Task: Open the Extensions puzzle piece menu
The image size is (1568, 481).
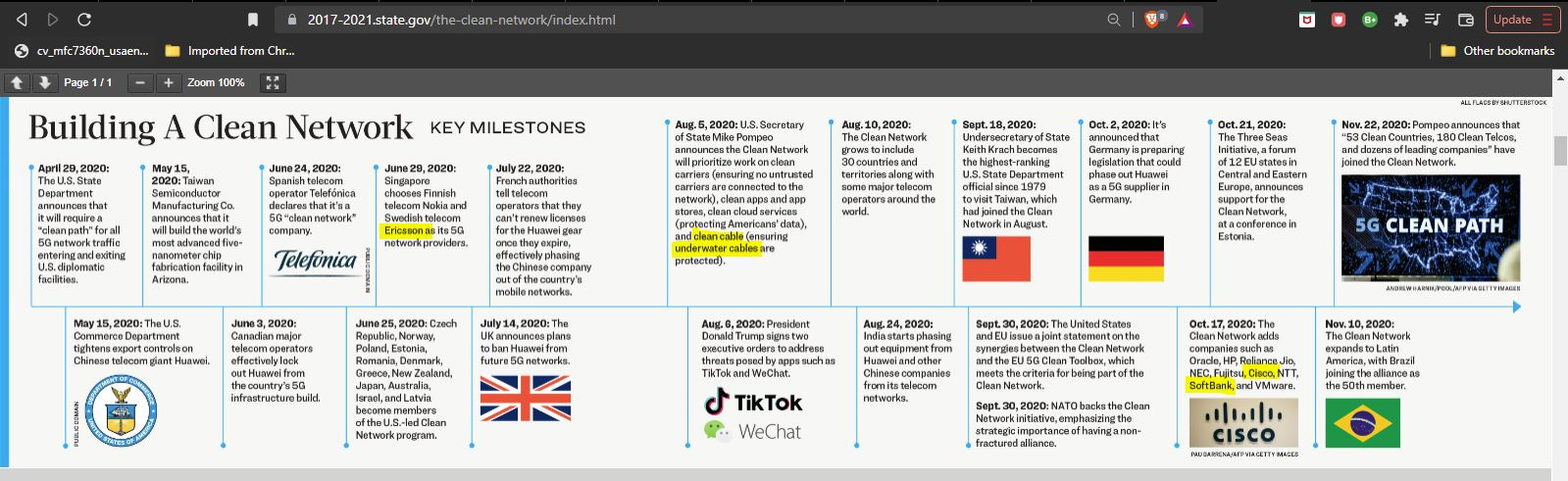Action: (1400, 20)
